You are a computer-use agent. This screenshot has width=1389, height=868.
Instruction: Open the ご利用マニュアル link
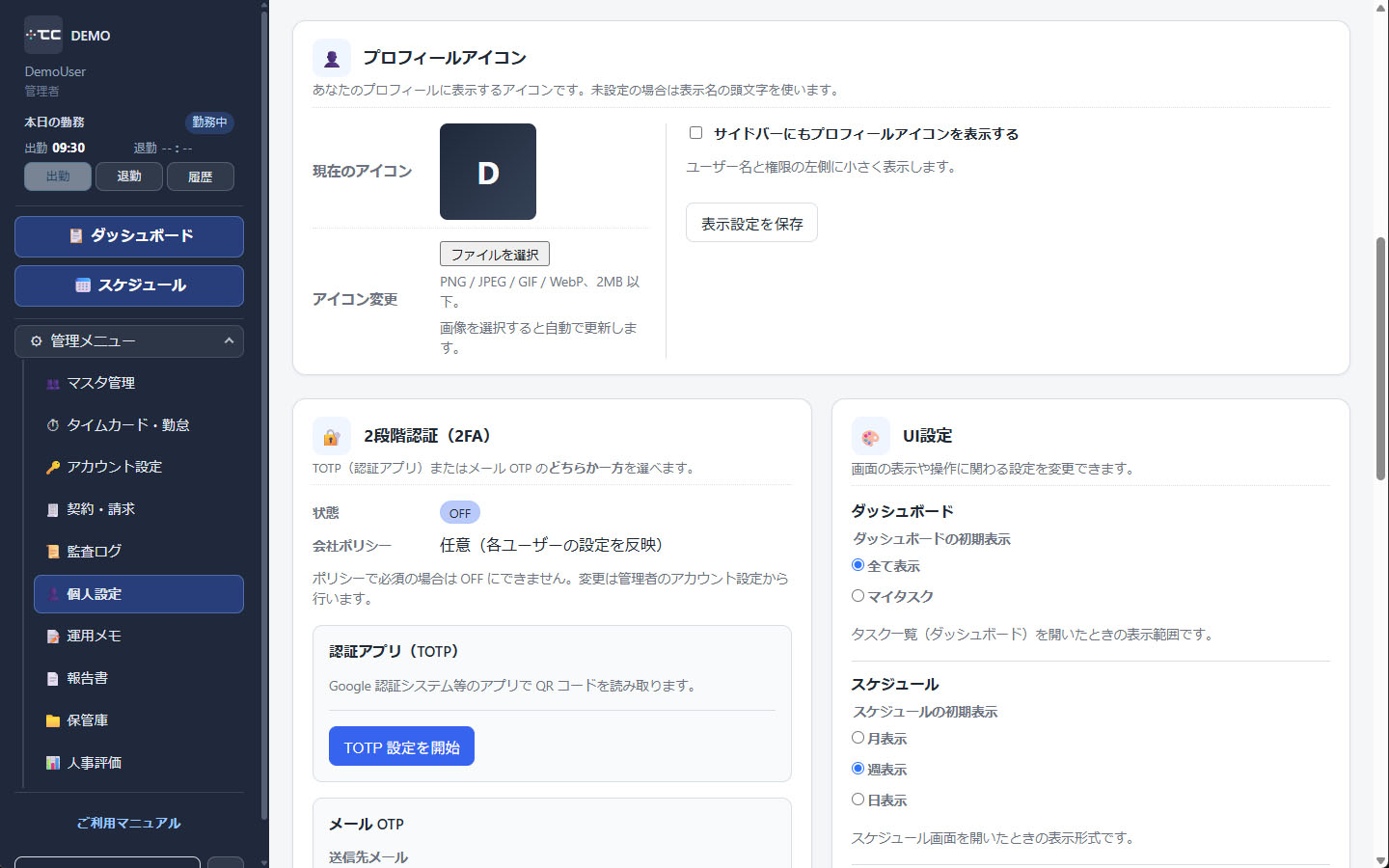129,823
